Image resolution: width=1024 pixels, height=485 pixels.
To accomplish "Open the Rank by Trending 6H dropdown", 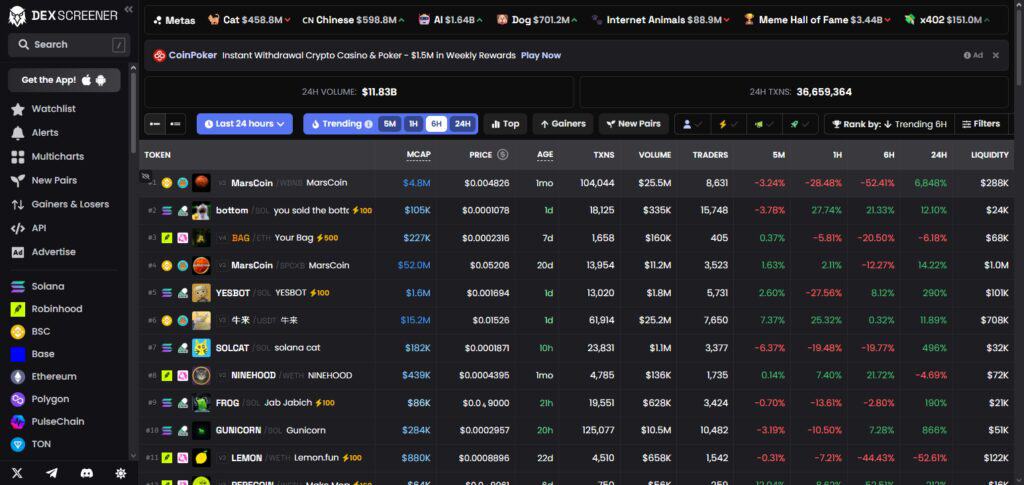I will point(889,124).
